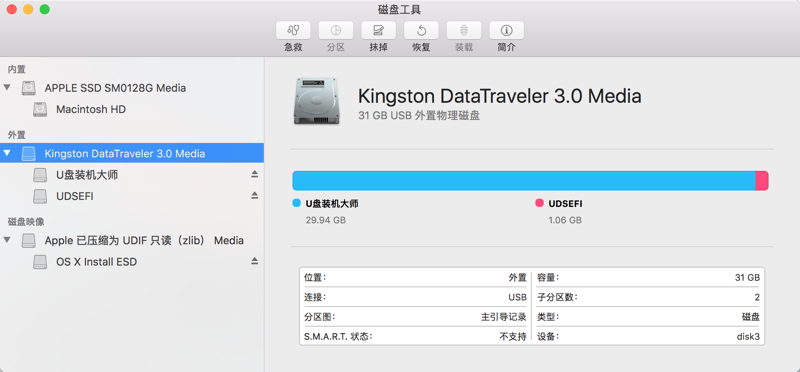This screenshot has width=800, height=372.
Task: Click the Info (简介) toolbar icon
Action: [507, 30]
